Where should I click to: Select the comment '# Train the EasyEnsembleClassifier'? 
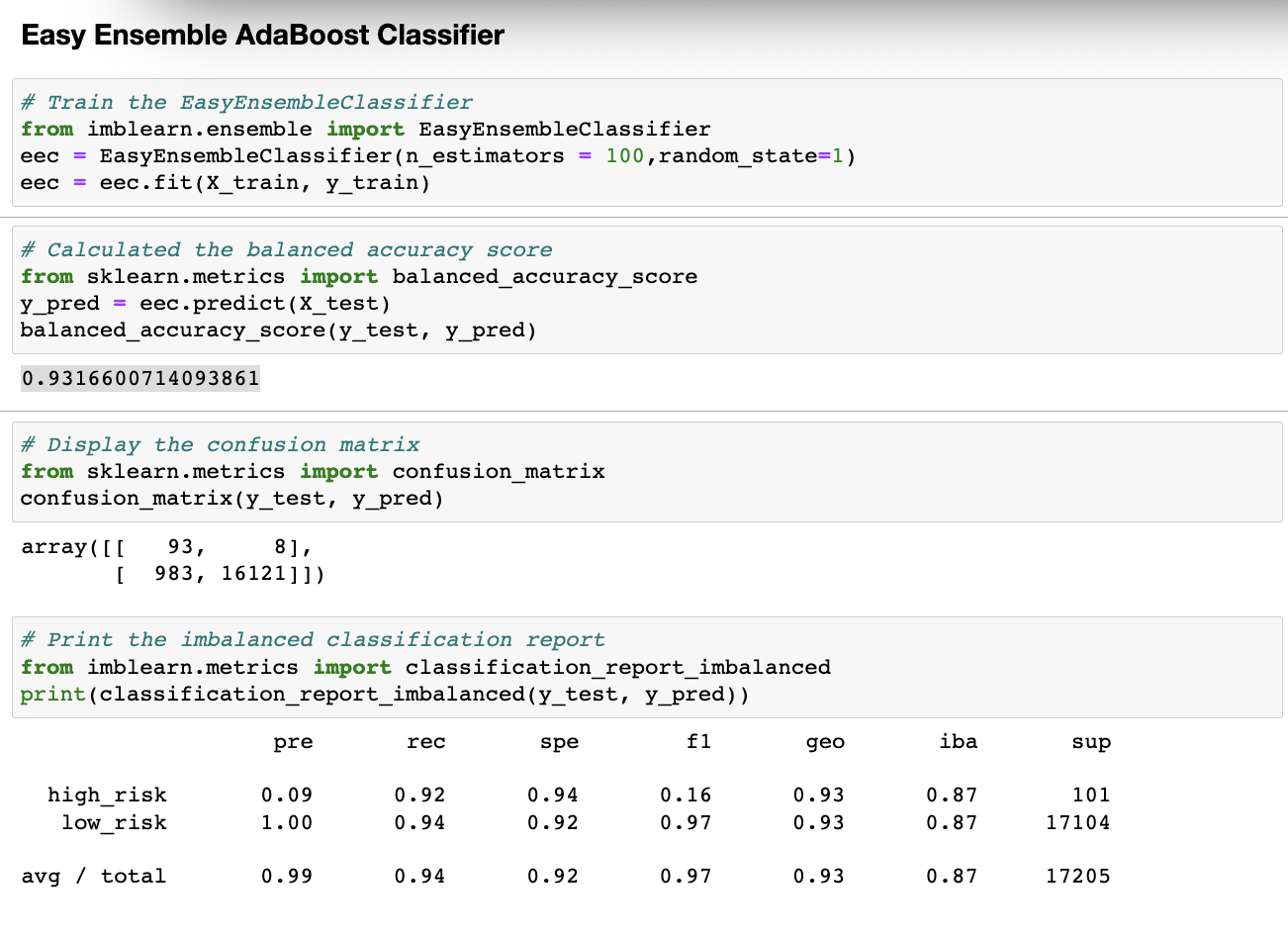(246, 103)
